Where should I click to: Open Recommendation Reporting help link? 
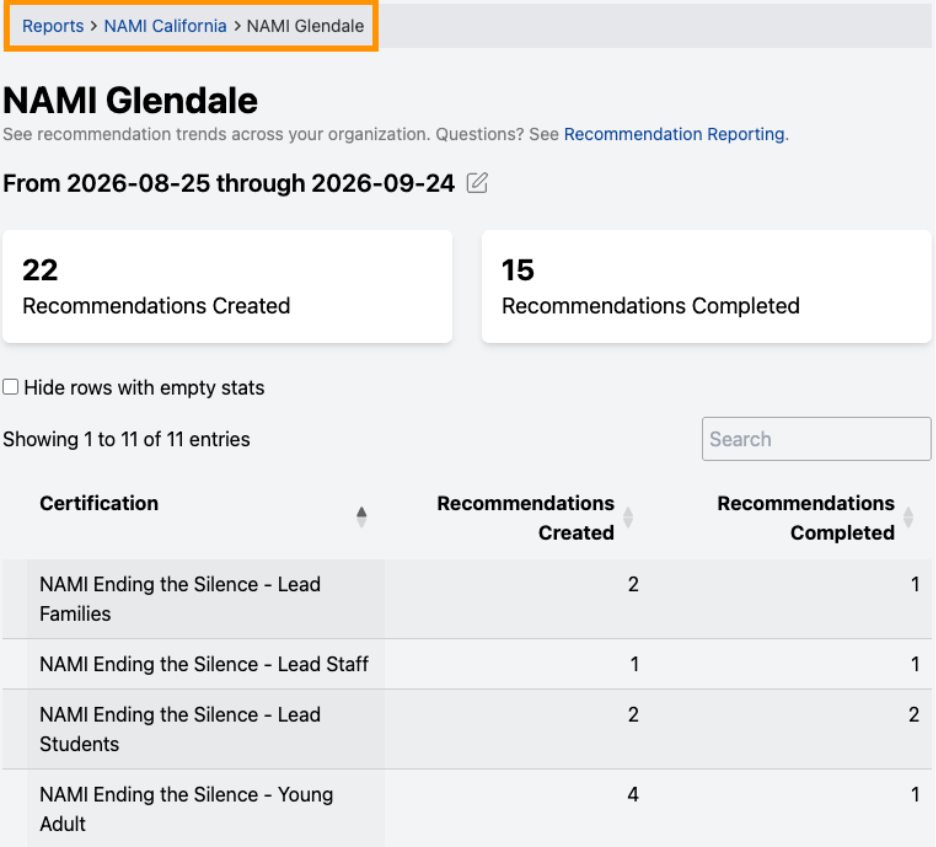pyautogui.click(x=674, y=134)
